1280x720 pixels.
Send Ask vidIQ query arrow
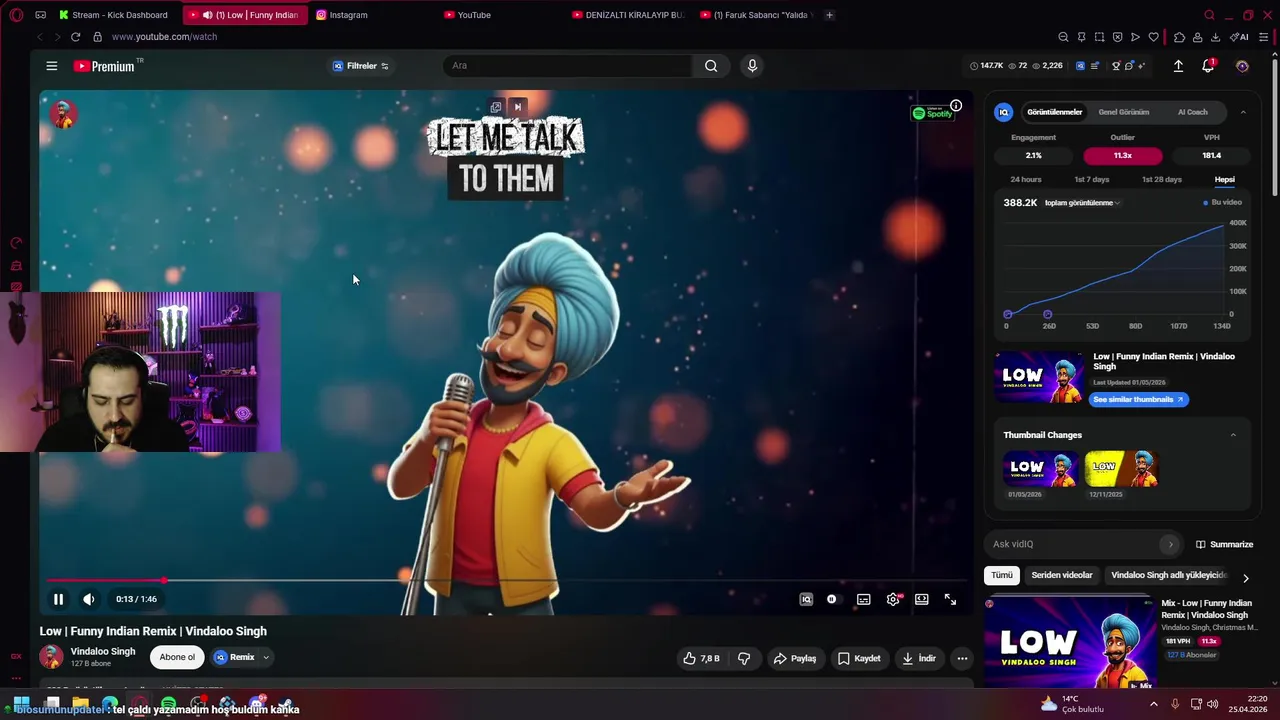click(x=1170, y=544)
